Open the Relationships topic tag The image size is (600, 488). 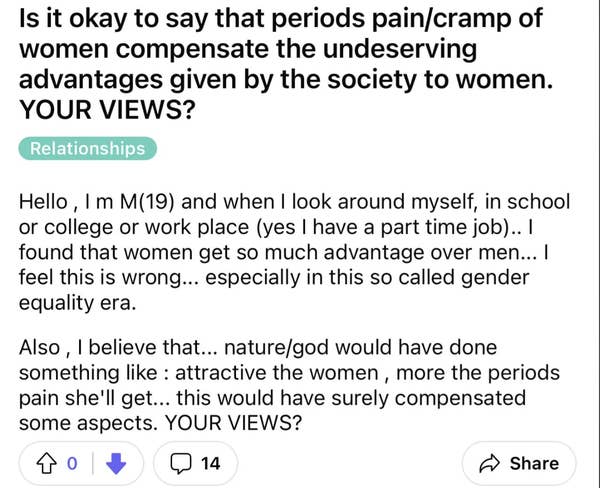(x=87, y=149)
